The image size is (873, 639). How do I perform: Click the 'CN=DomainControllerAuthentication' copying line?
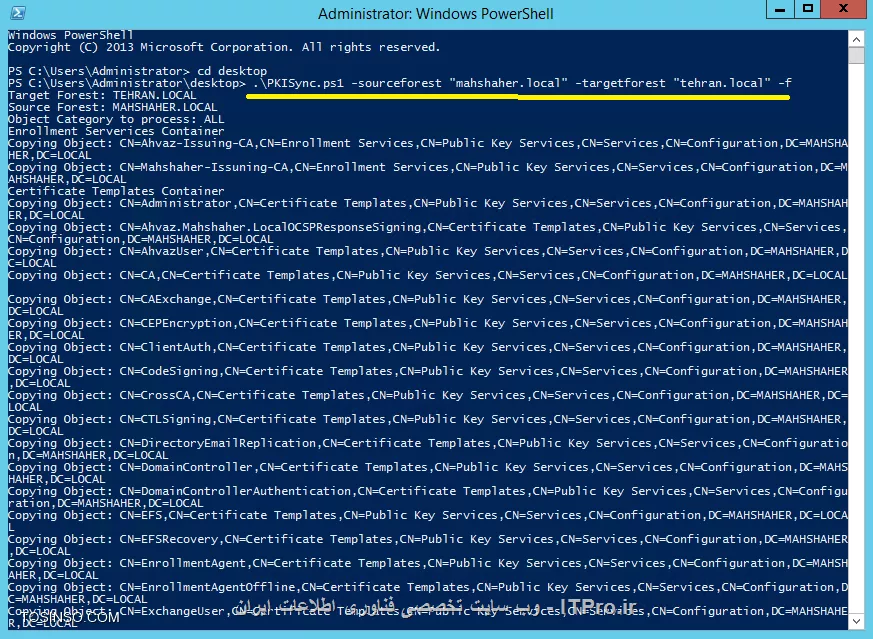(428, 497)
